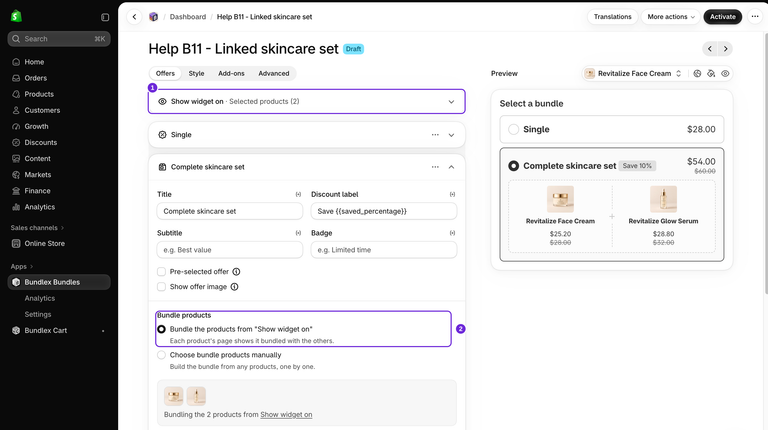This screenshot has height=430, width=768.
Task: Go to previous bundle arrow
Action: pyautogui.click(x=710, y=49)
